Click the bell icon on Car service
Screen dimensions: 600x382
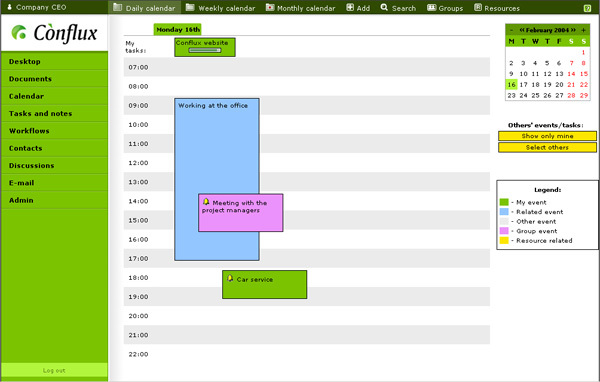(230, 278)
